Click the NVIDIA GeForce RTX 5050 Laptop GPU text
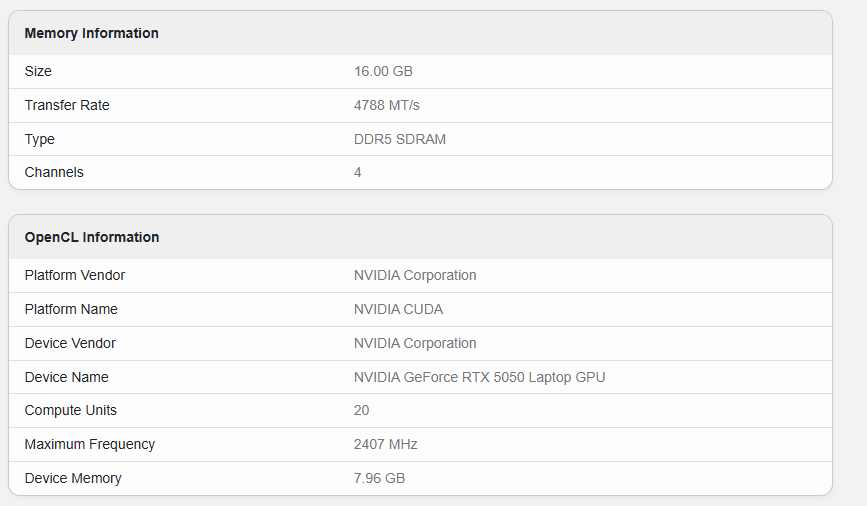Screen dimensions: 867x506 click(x=479, y=377)
